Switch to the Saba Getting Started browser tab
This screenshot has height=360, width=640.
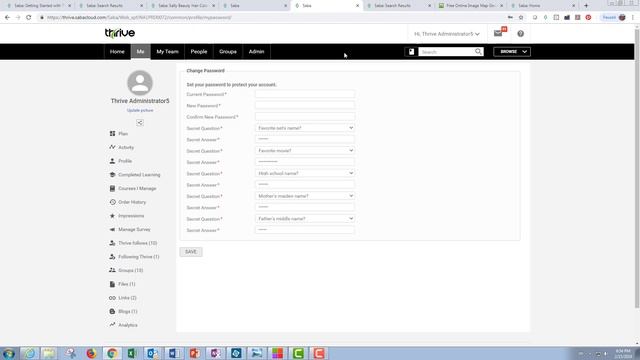coord(38,6)
